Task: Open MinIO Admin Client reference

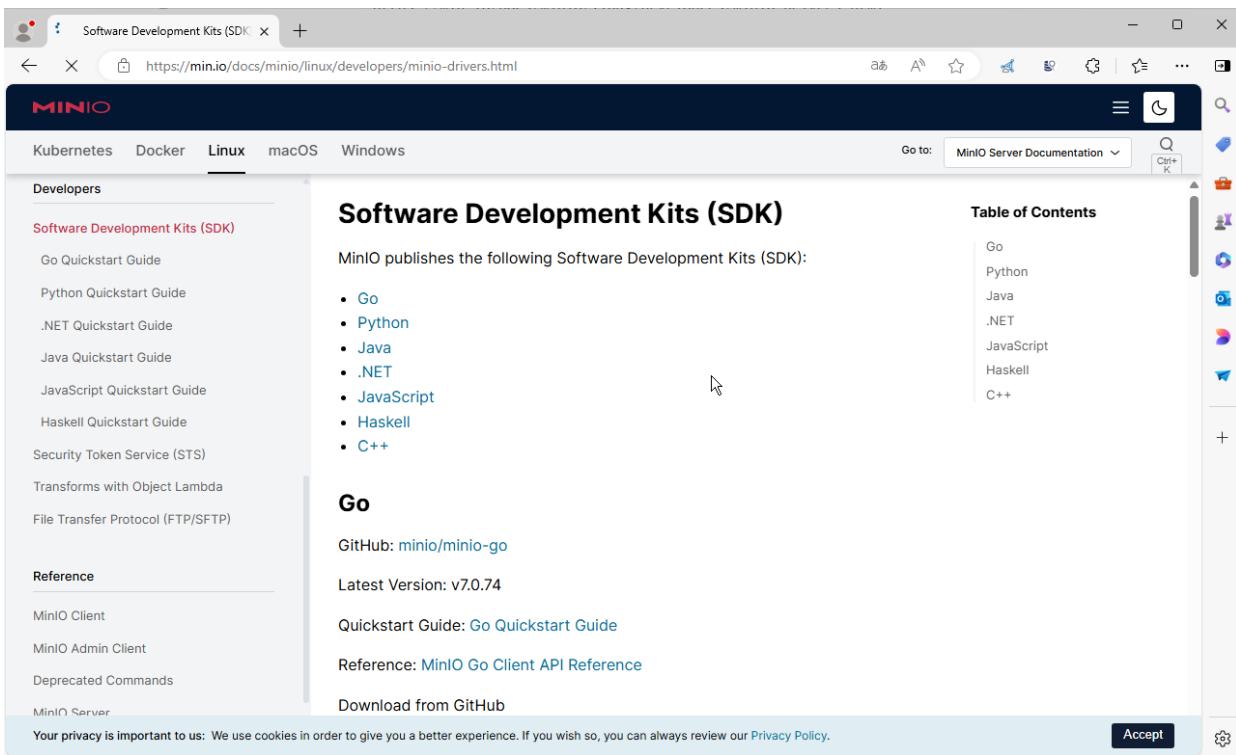Action: coord(89,648)
